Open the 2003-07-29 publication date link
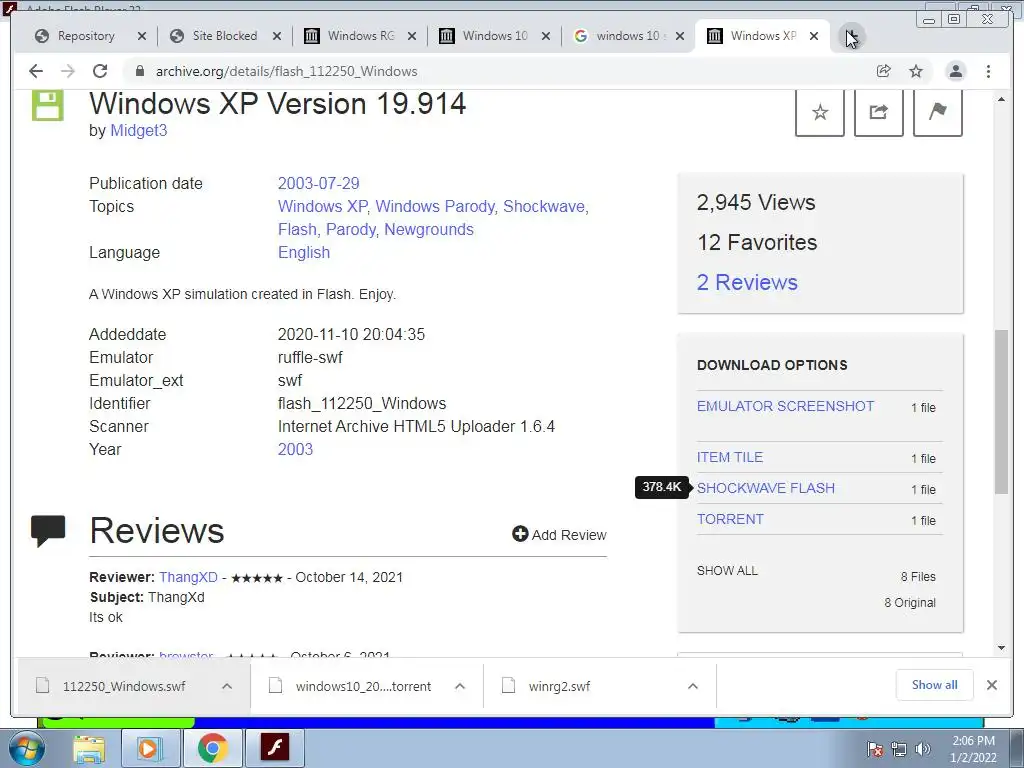The height and width of the screenshot is (768, 1024). [x=318, y=184]
